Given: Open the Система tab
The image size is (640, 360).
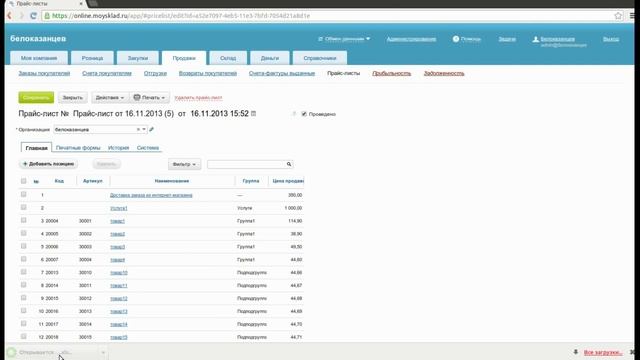Looking at the screenshot, I should [x=148, y=148].
